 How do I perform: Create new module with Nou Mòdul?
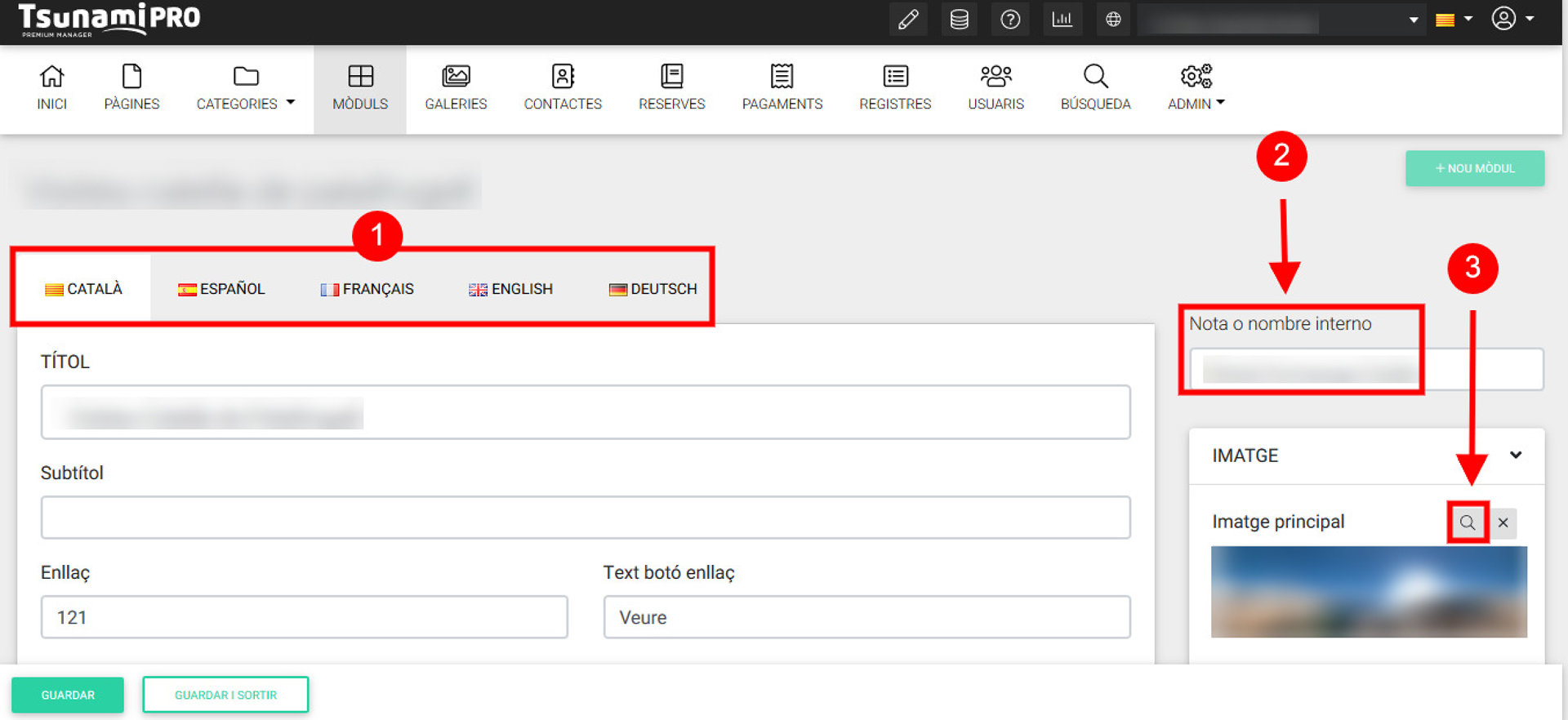1474,168
